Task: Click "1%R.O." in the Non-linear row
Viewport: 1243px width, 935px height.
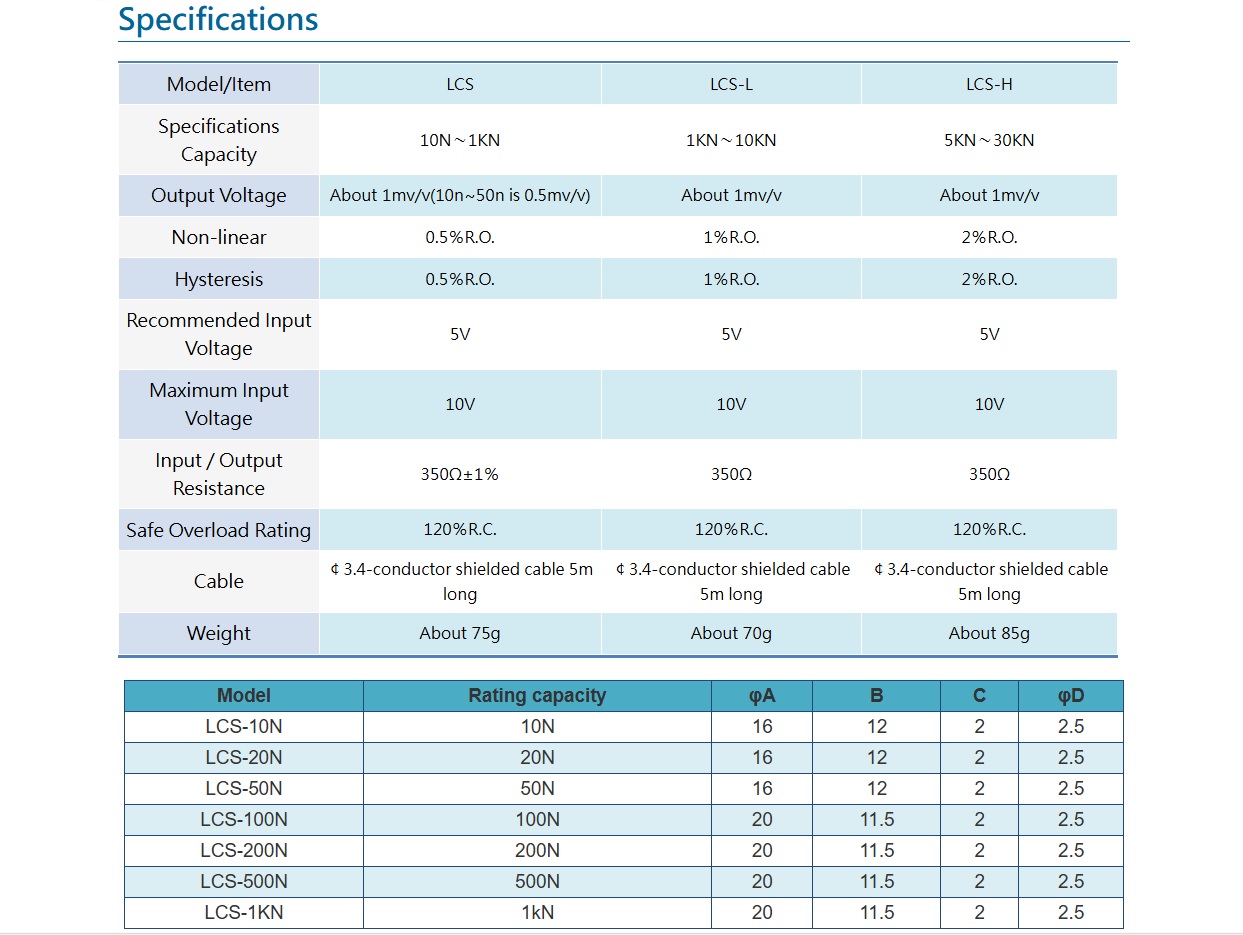Action: (x=731, y=238)
